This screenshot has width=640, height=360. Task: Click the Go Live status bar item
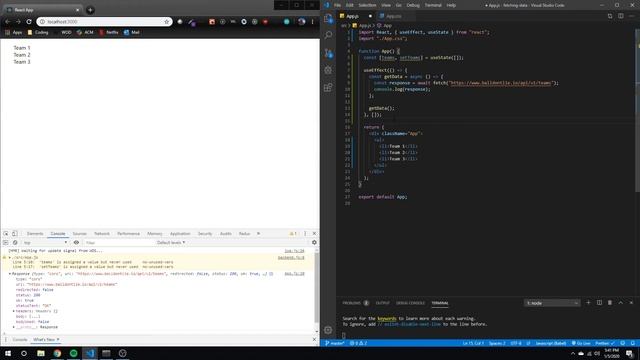tap(582, 343)
